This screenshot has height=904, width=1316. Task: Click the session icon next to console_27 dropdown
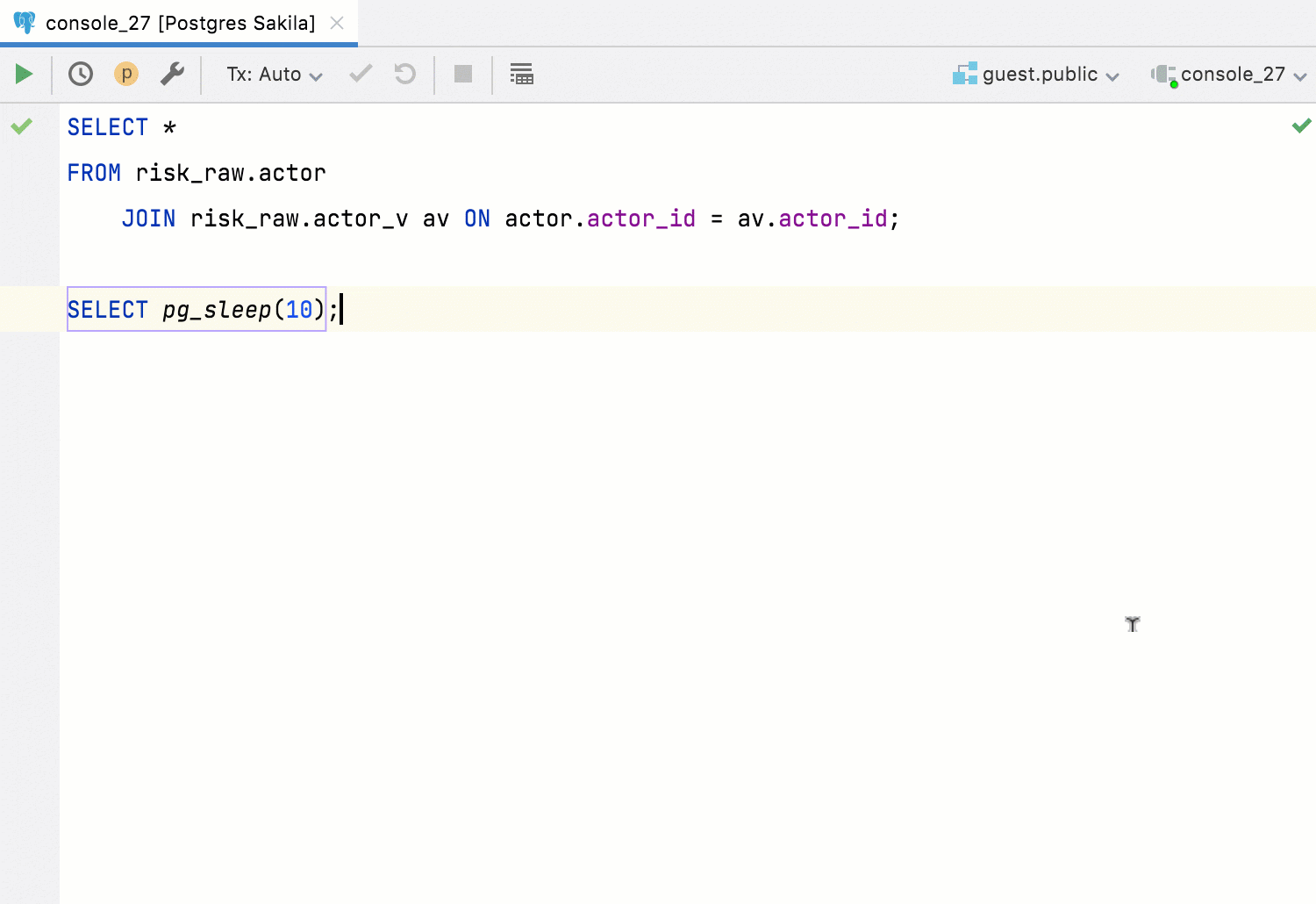point(1164,75)
